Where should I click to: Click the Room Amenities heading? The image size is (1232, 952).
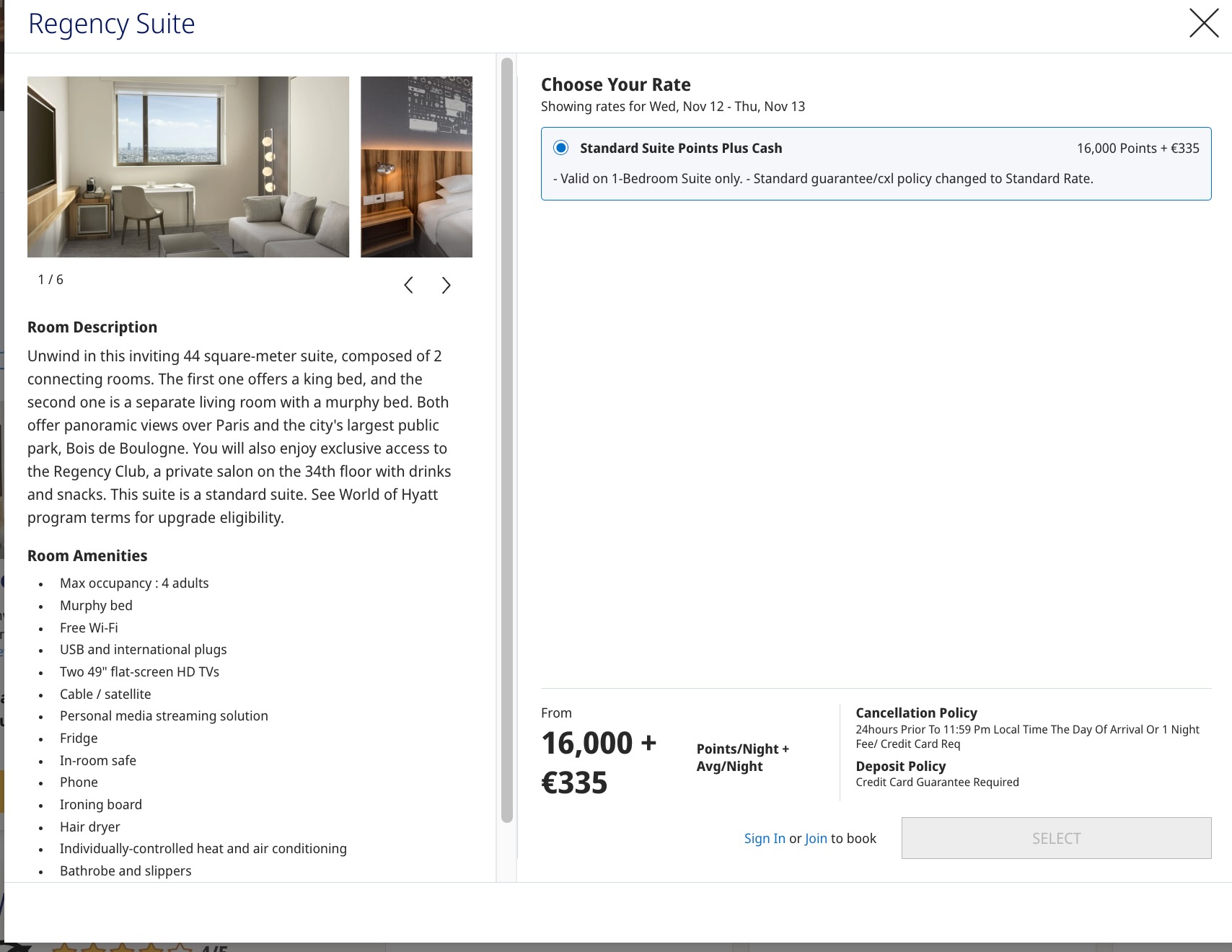87,556
